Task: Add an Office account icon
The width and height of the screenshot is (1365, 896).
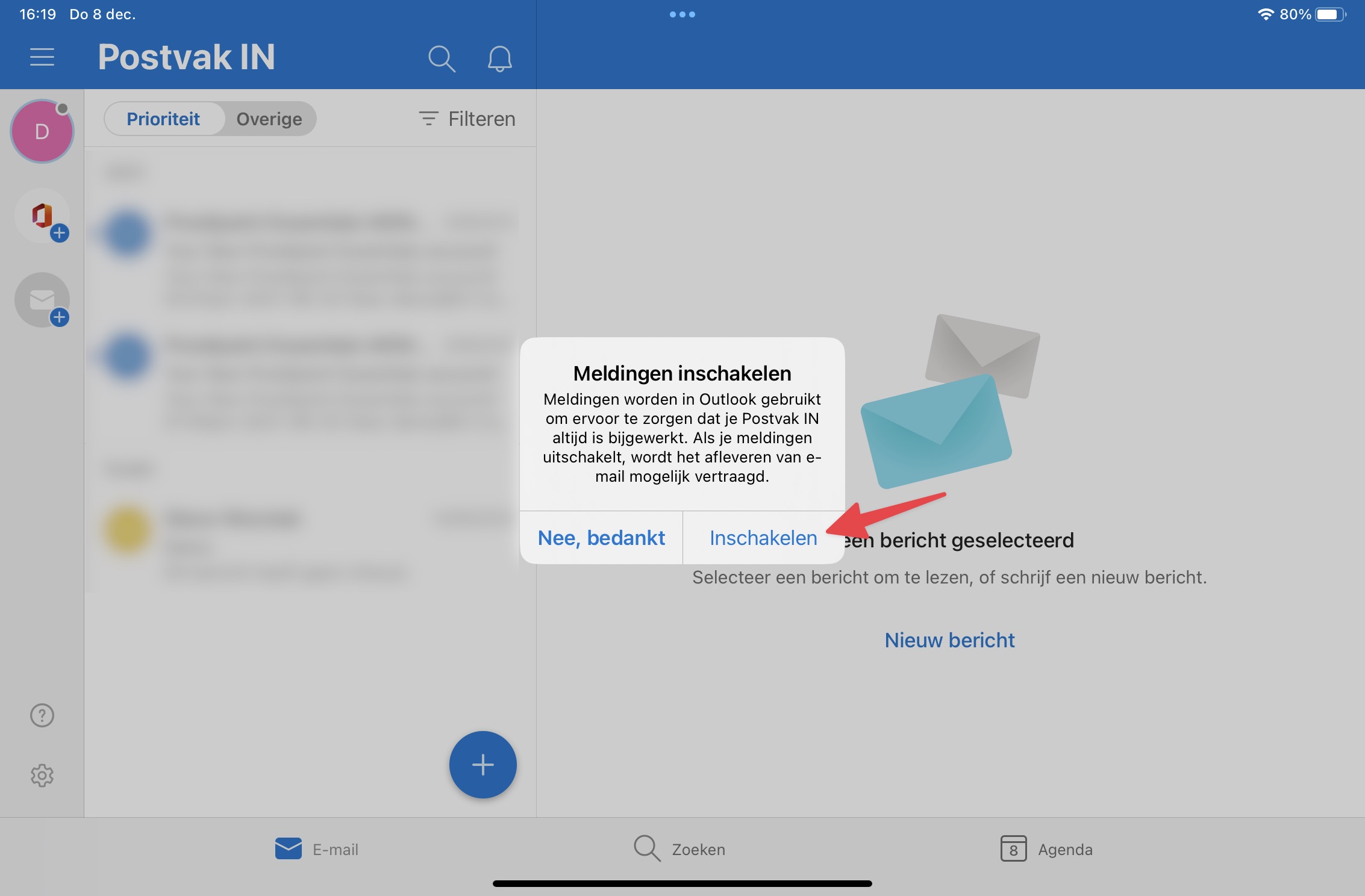Action: click(x=42, y=216)
